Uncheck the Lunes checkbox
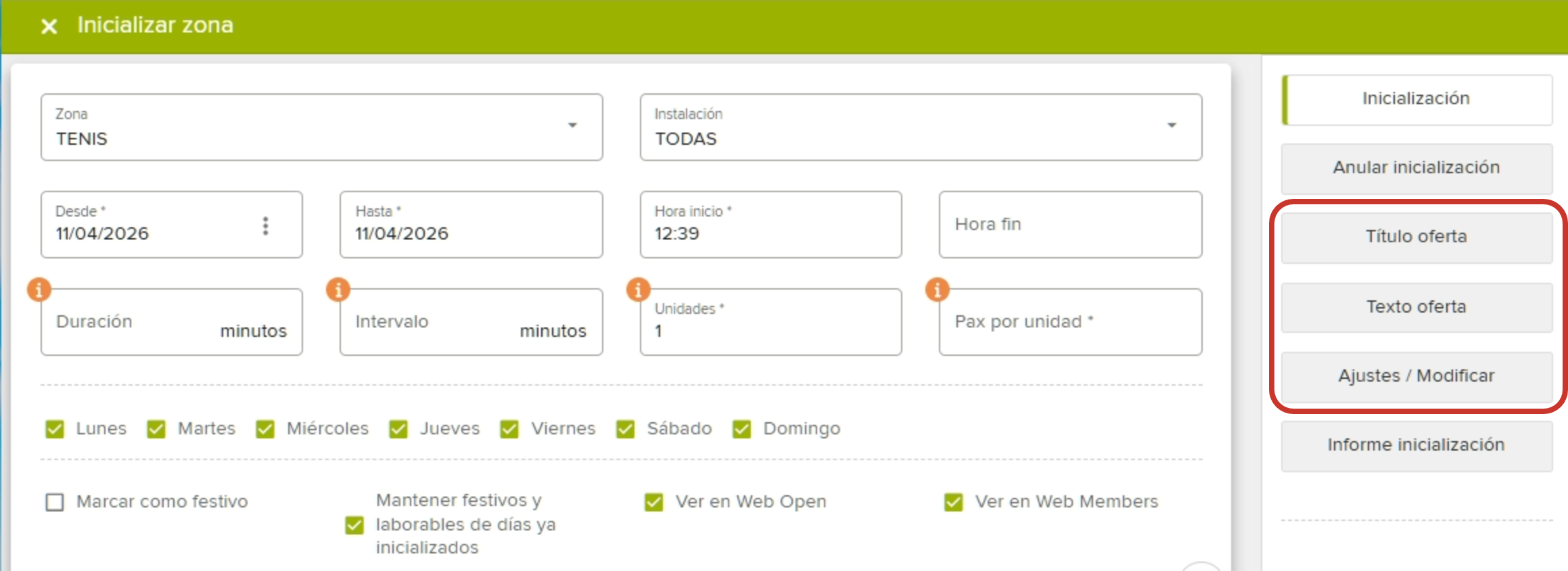 [55, 429]
